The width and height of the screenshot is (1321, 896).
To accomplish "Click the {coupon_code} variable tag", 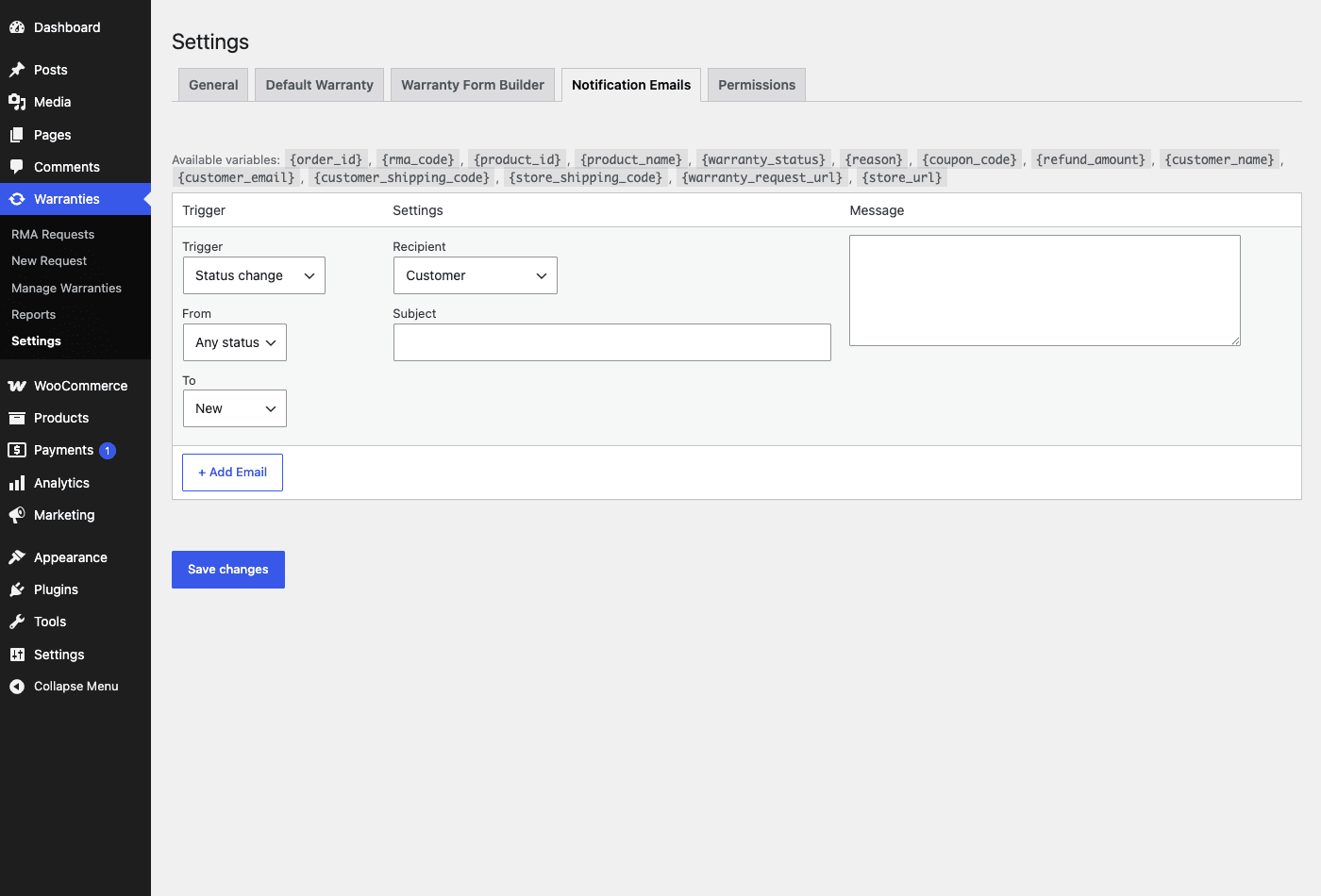I will click(970, 159).
